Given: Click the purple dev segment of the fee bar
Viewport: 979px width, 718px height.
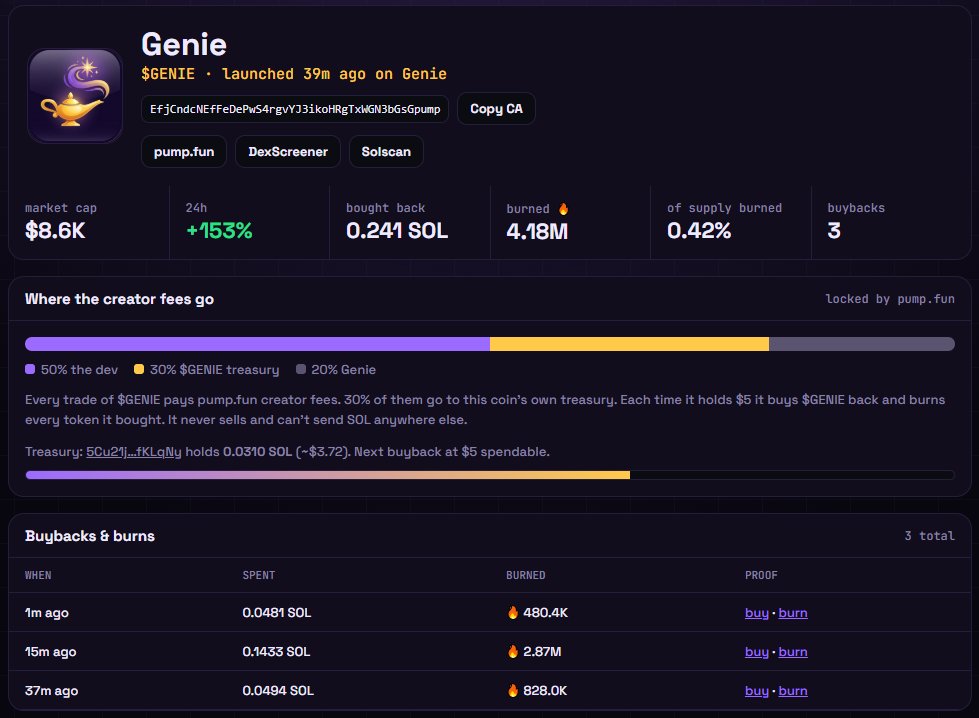Looking at the screenshot, I should click(x=257, y=344).
